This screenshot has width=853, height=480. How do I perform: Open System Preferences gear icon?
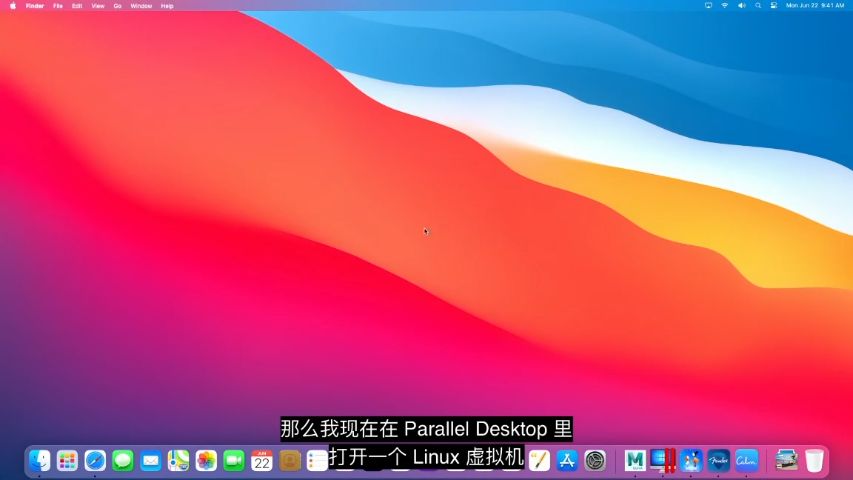tap(595, 460)
